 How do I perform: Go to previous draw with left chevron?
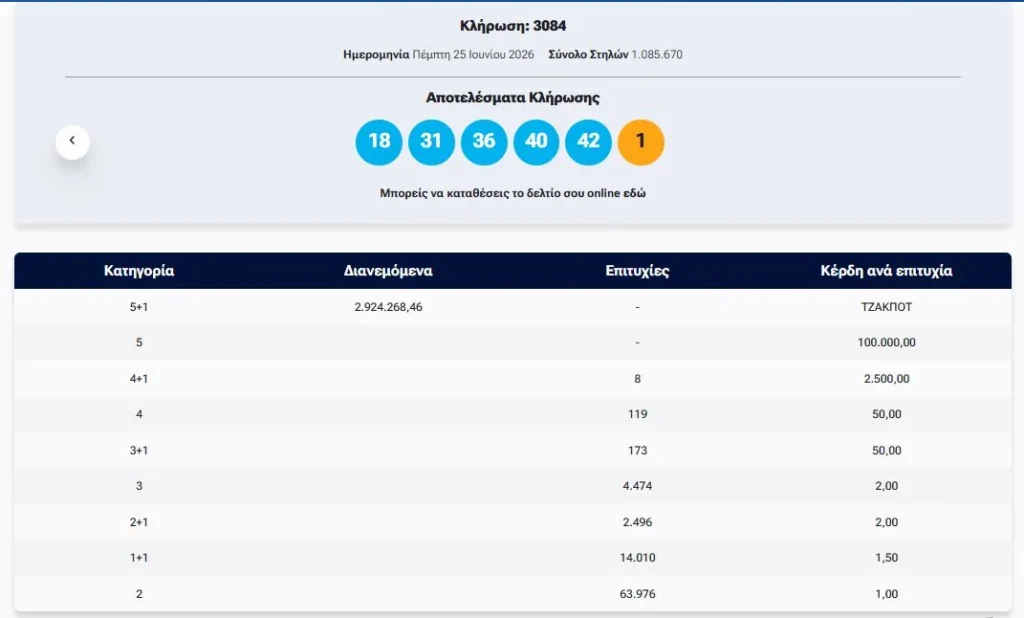[72, 142]
